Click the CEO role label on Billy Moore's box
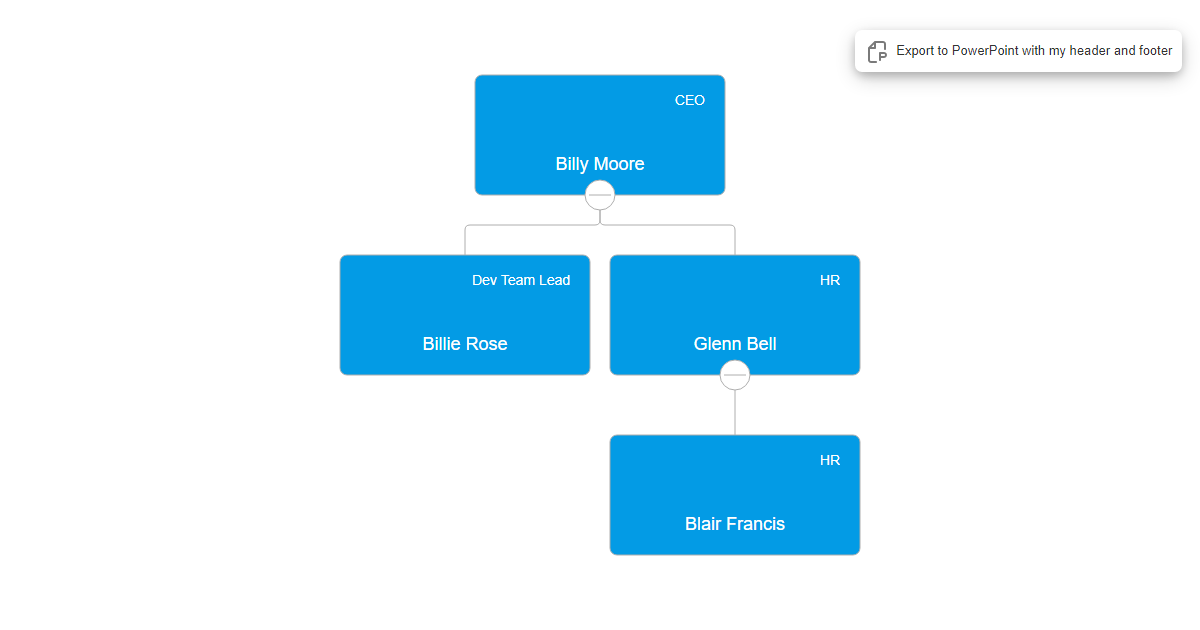1200x630 pixels. tap(690, 100)
